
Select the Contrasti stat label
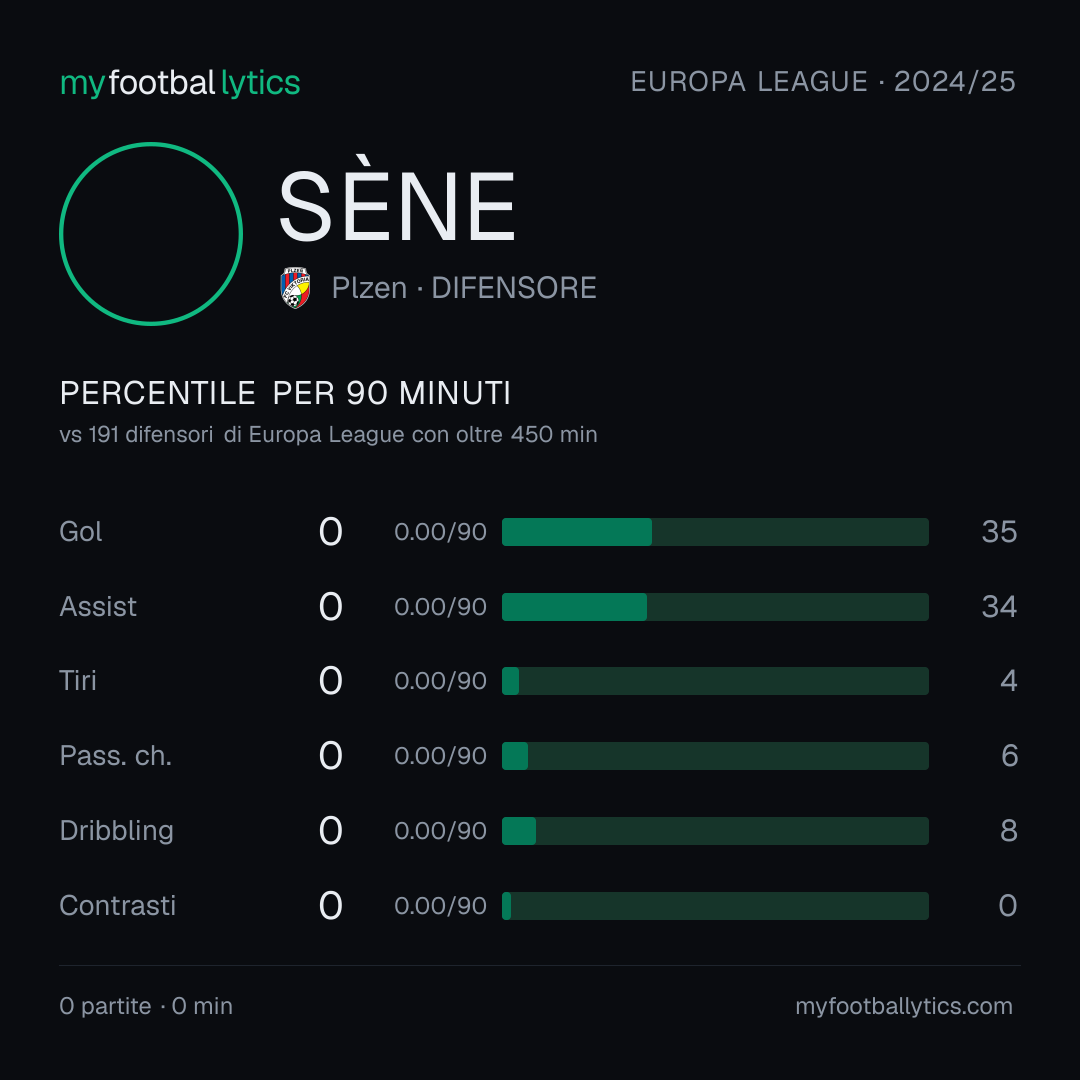pos(118,906)
